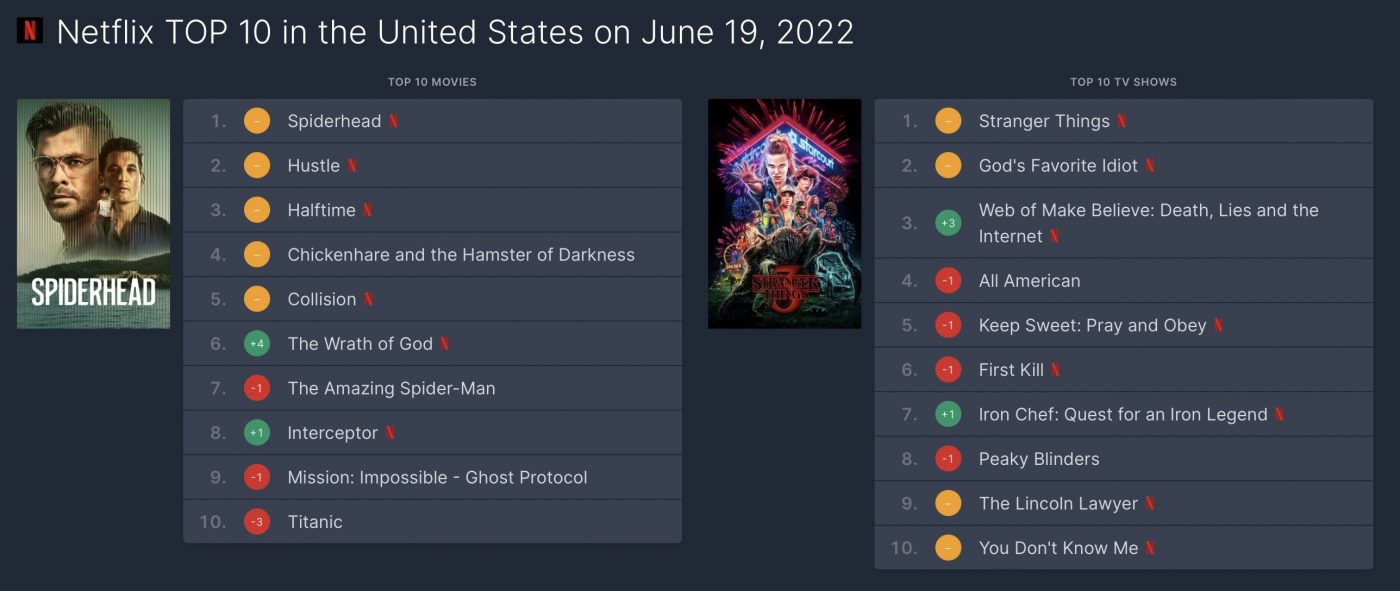Viewport: 1400px width, 591px height.
Task: Click the green +3 badge for Web of Make Believe
Action: [x=948, y=223]
